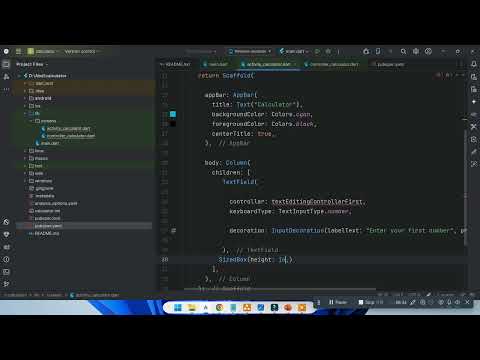Click the Windows Start button on taskbar

178,307
